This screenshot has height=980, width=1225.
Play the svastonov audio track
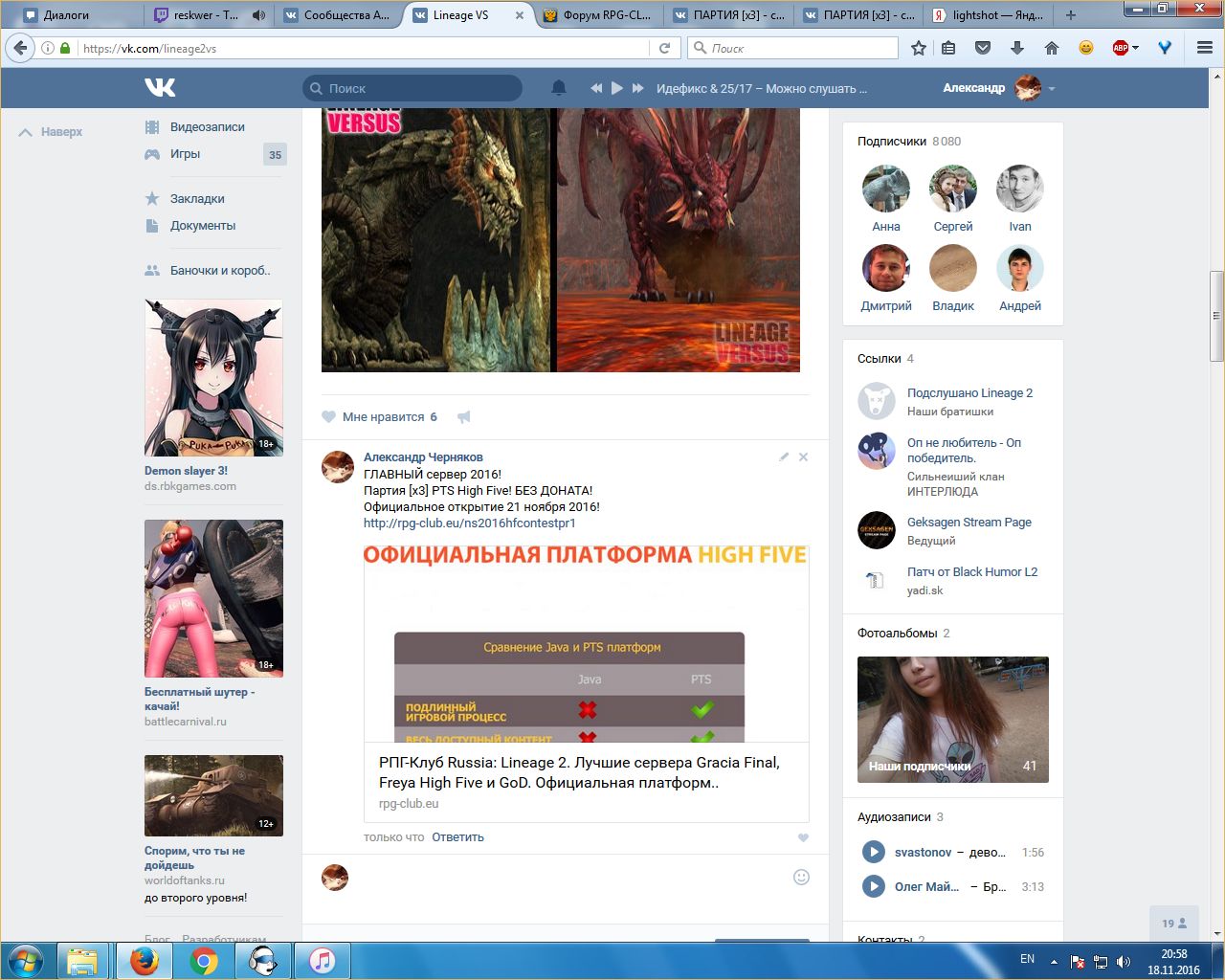874,852
